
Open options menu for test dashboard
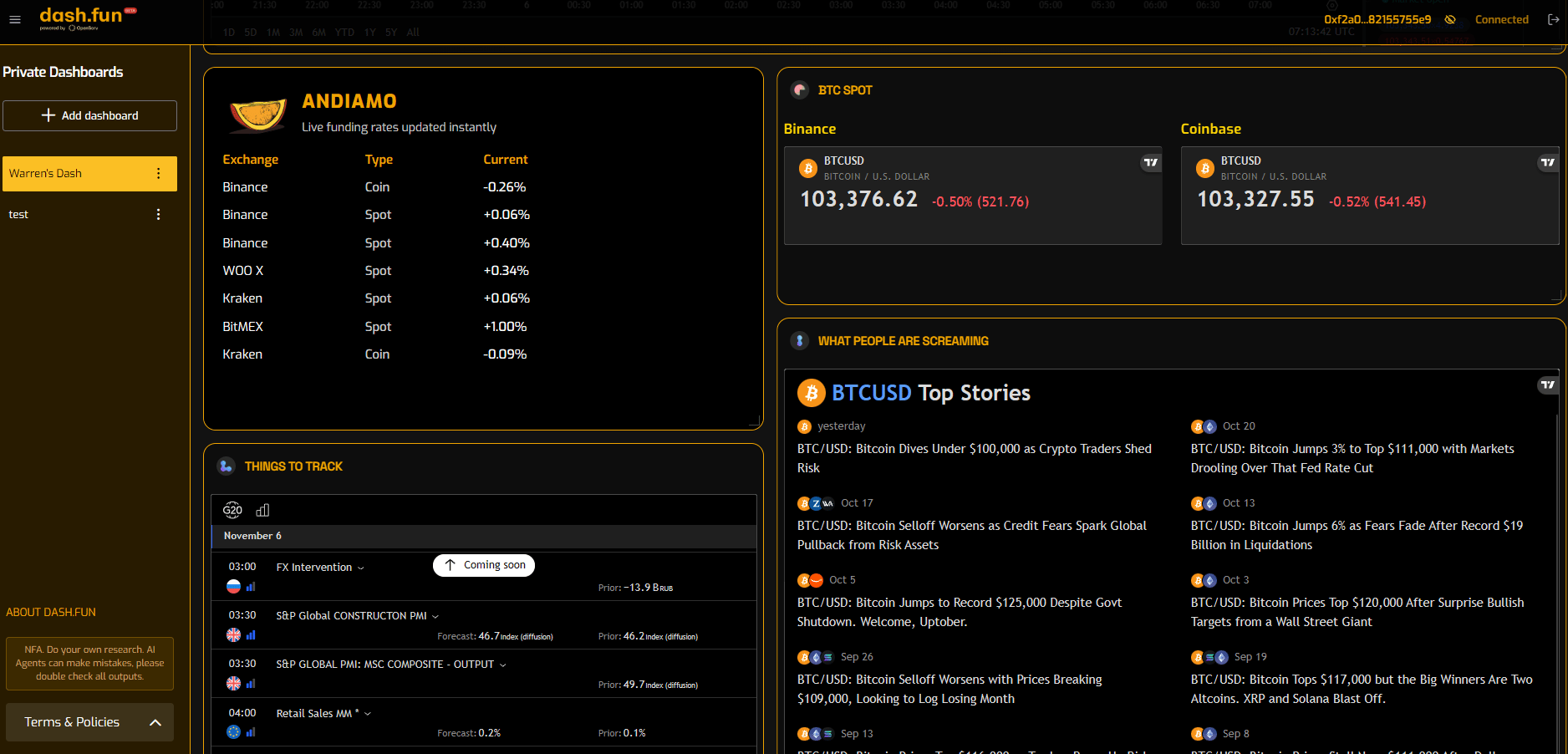click(158, 215)
